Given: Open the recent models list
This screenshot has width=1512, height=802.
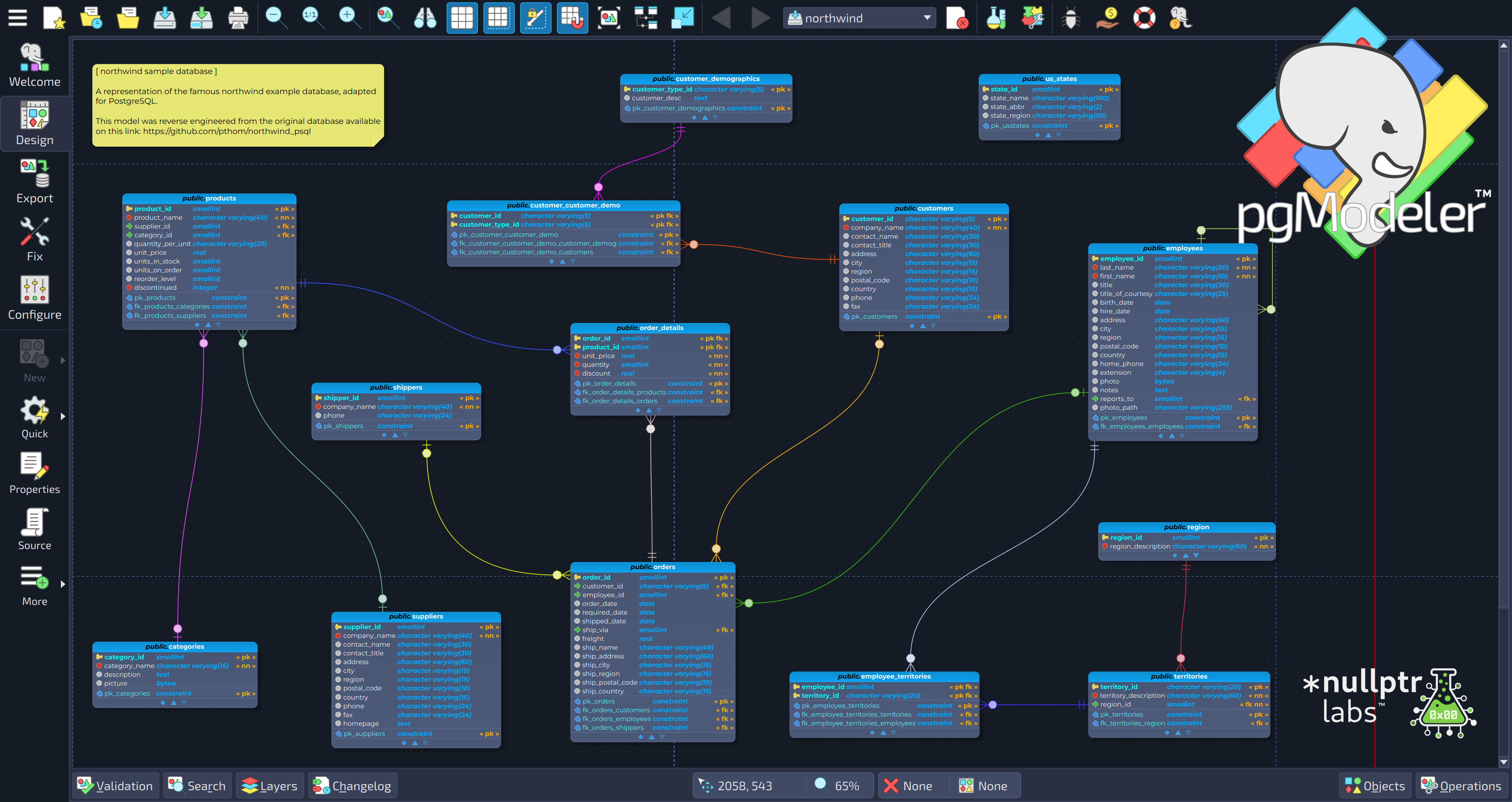Looking at the screenshot, I should pos(91,18).
